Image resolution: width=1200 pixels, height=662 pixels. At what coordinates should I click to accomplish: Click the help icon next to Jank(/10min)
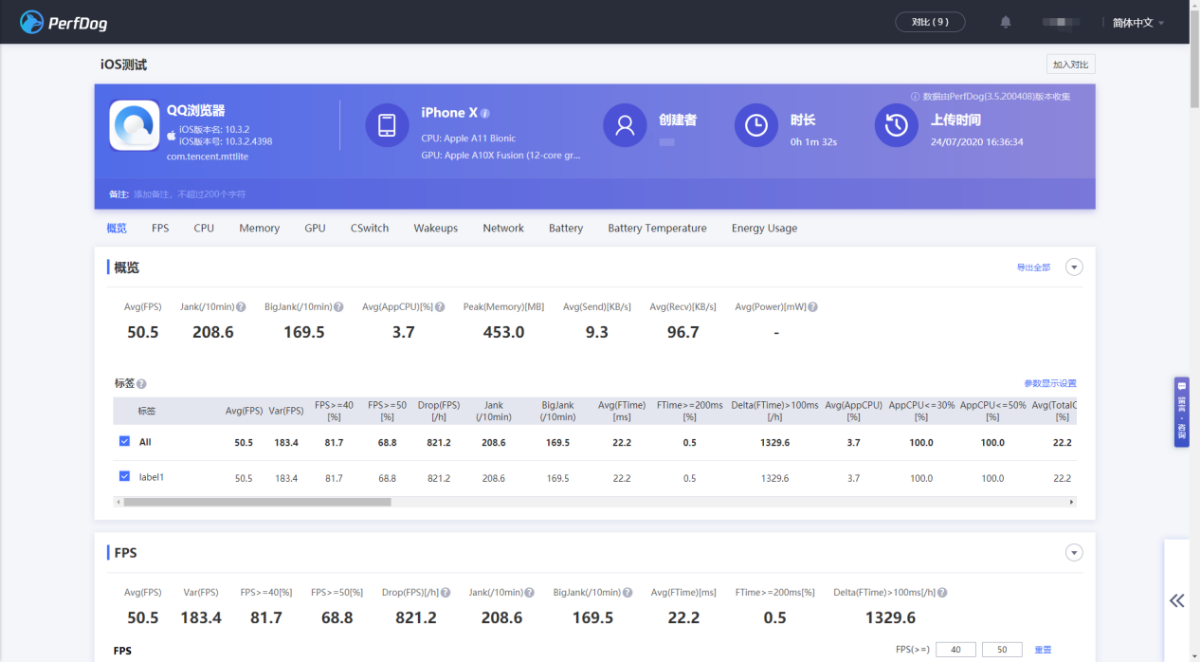[241, 307]
